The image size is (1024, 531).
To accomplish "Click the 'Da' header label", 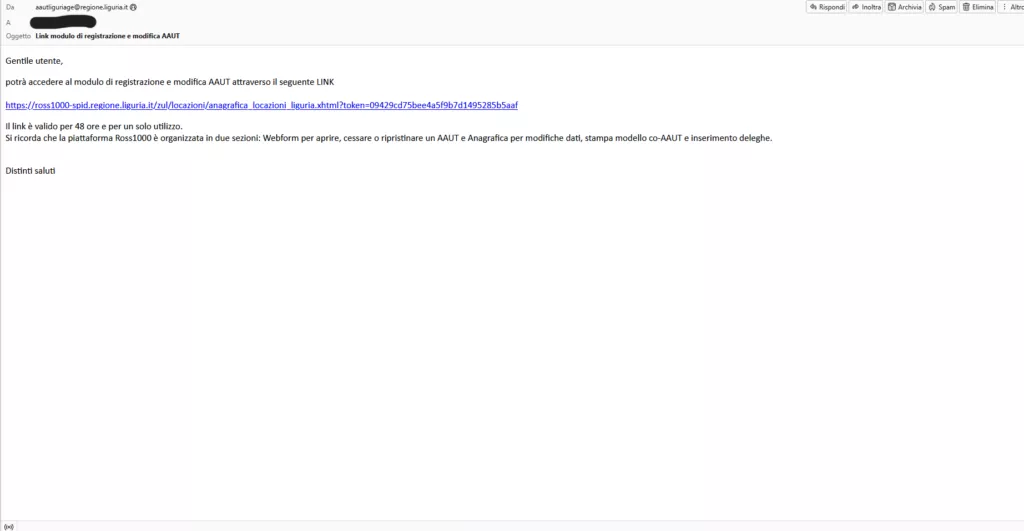I will click(10, 7).
